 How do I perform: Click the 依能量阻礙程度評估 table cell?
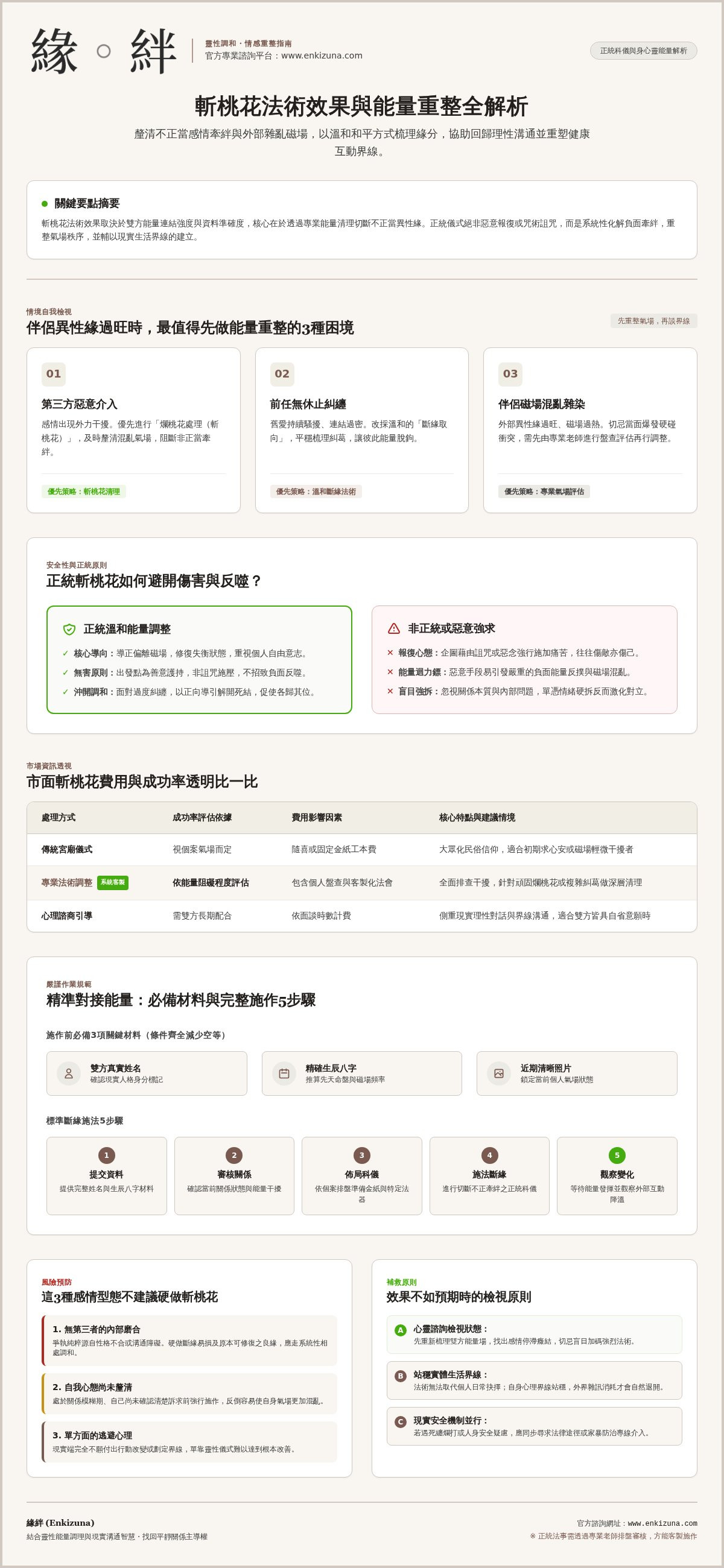[211, 883]
